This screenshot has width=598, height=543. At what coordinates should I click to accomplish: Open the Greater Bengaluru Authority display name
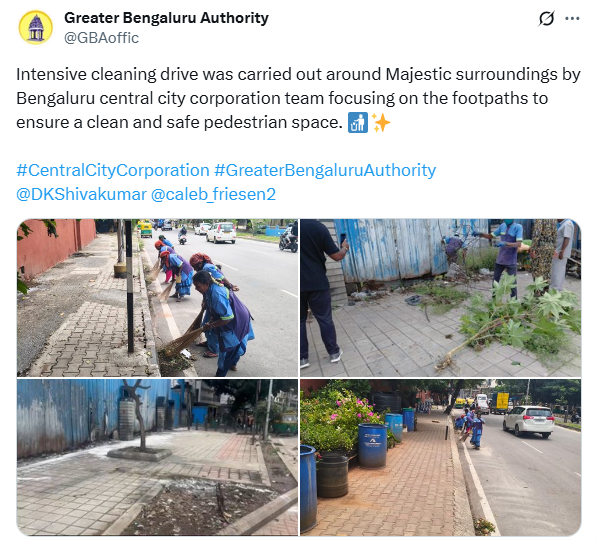166,18
